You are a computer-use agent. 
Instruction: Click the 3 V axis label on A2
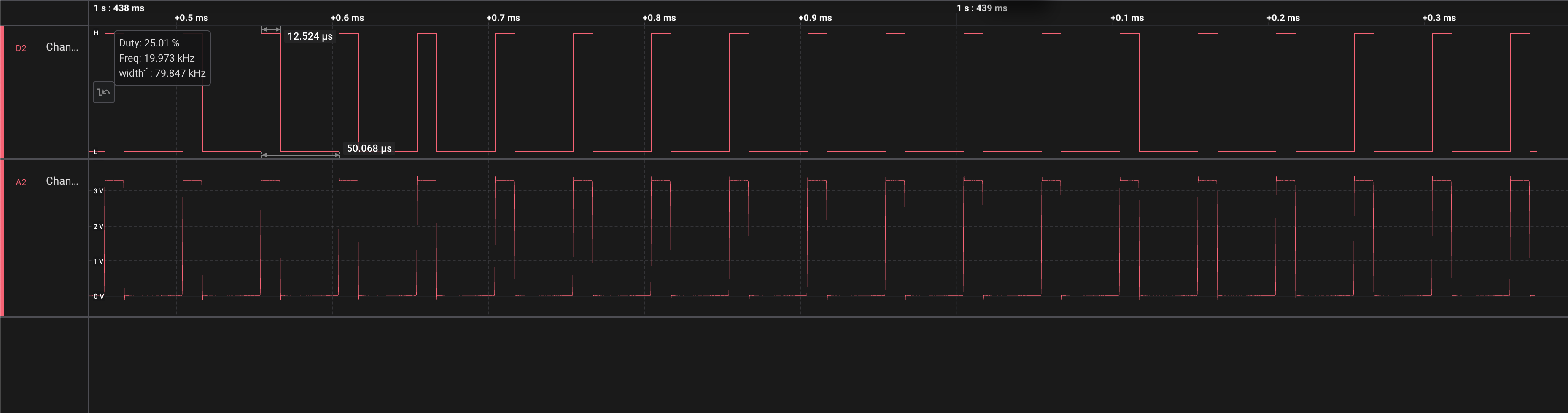click(98, 191)
